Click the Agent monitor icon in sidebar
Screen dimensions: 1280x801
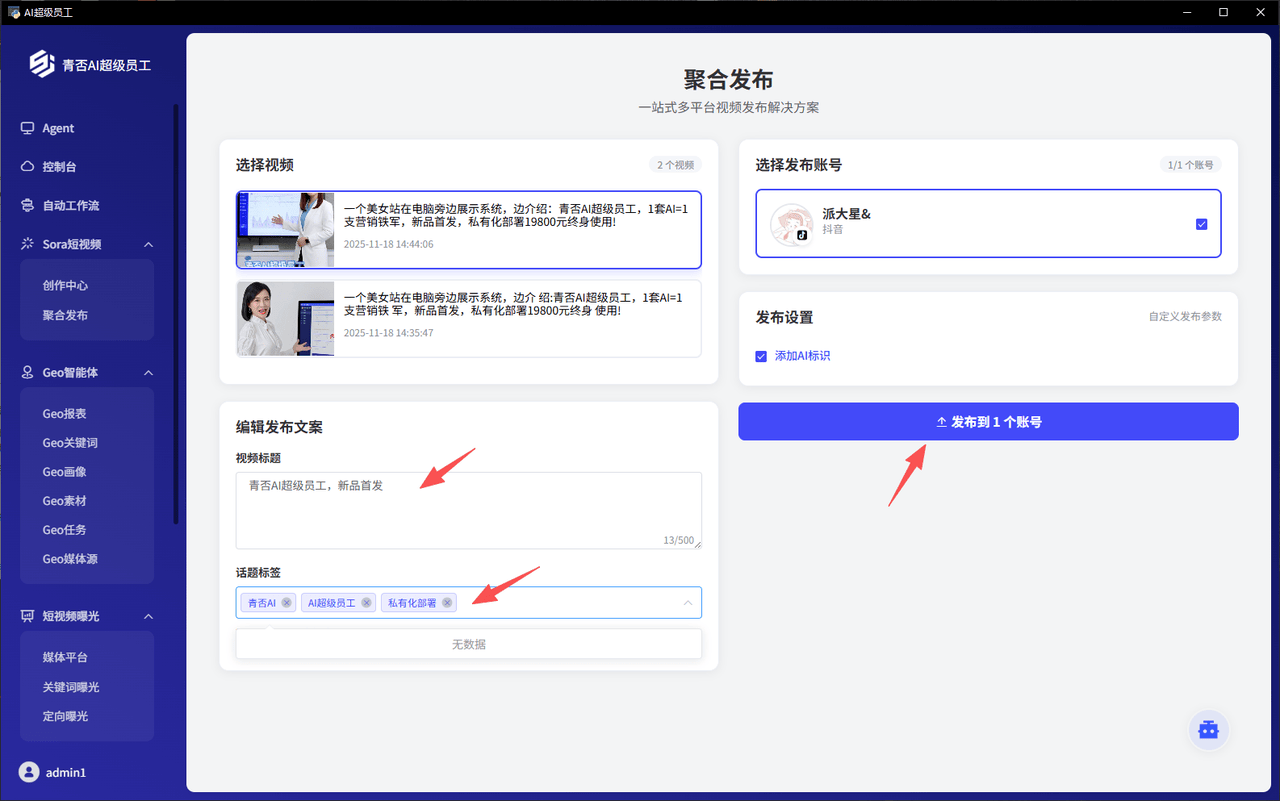tap(28, 128)
